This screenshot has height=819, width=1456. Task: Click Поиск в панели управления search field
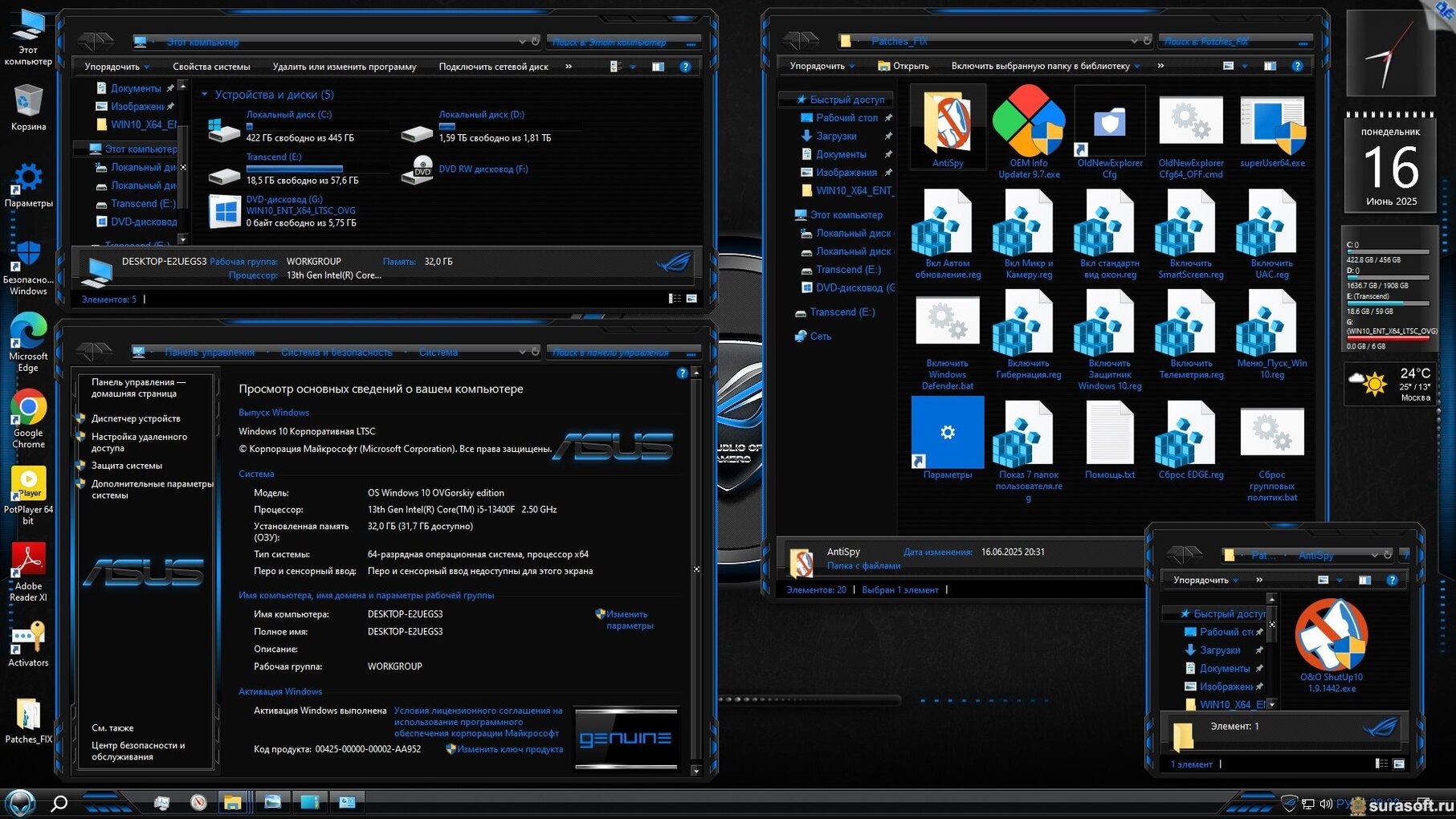pos(623,352)
